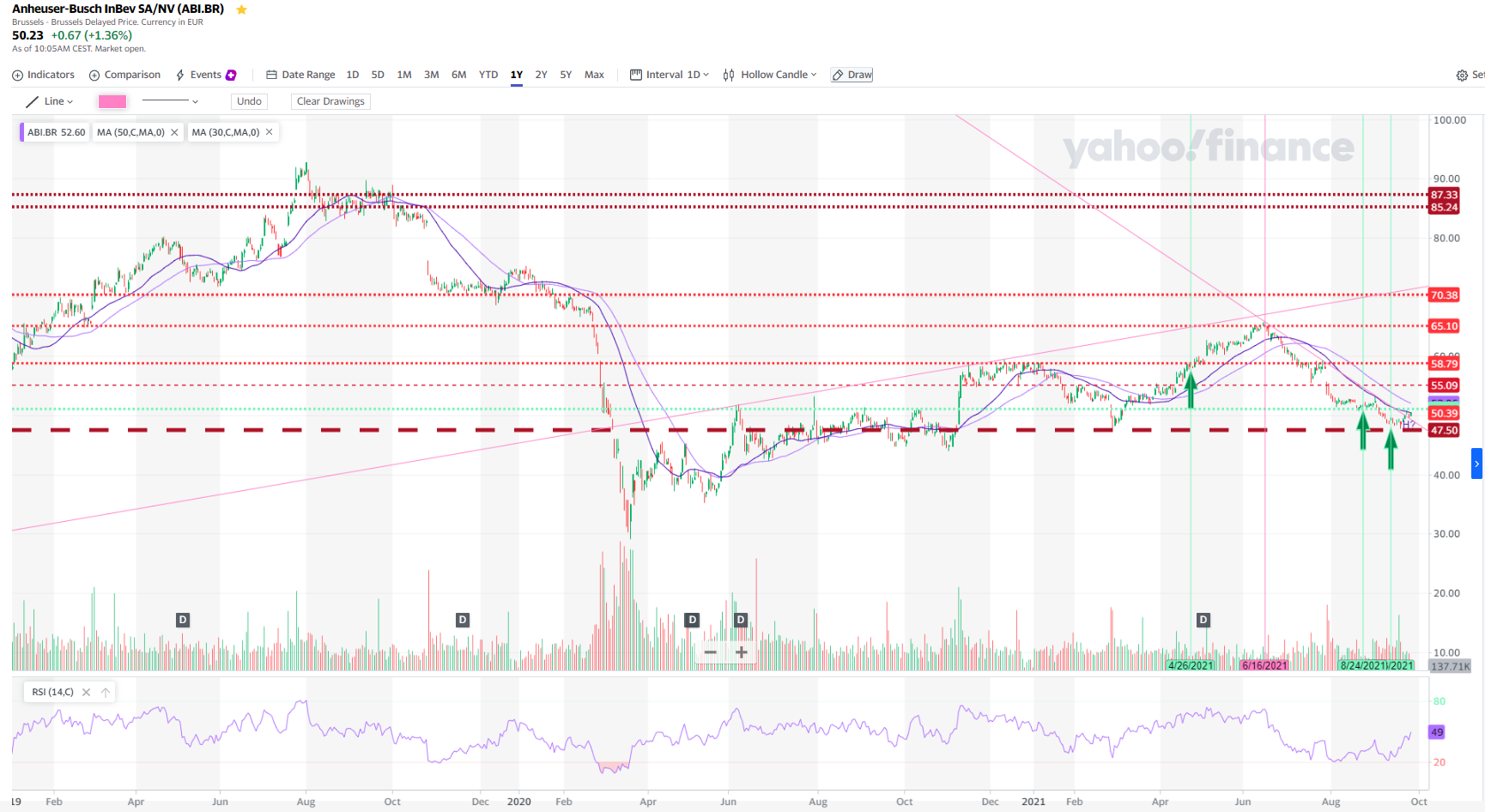This screenshot has height=812, width=1485.
Task: Select the 1Y date range
Action: click(x=517, y=75)
